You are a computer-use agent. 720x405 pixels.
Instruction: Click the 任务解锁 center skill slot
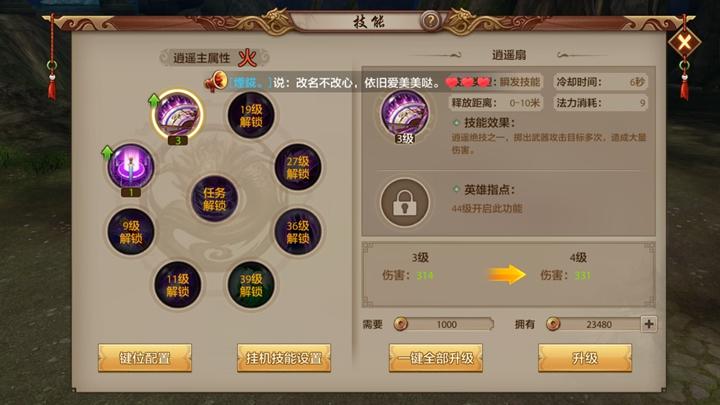[x=214, y=199]
